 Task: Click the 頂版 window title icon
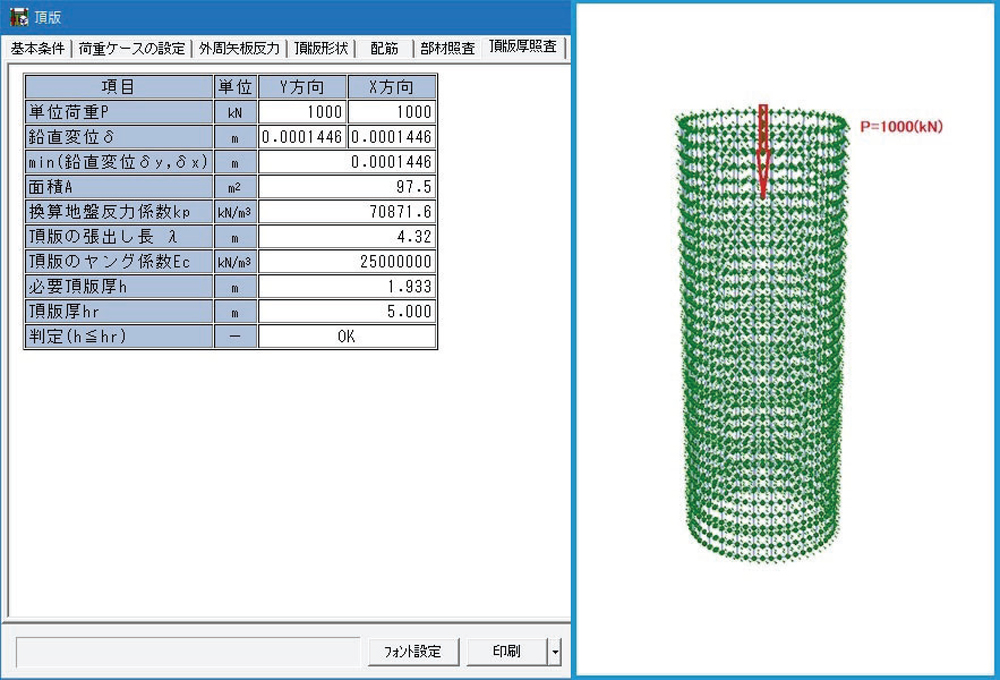(x=18, y=17)
